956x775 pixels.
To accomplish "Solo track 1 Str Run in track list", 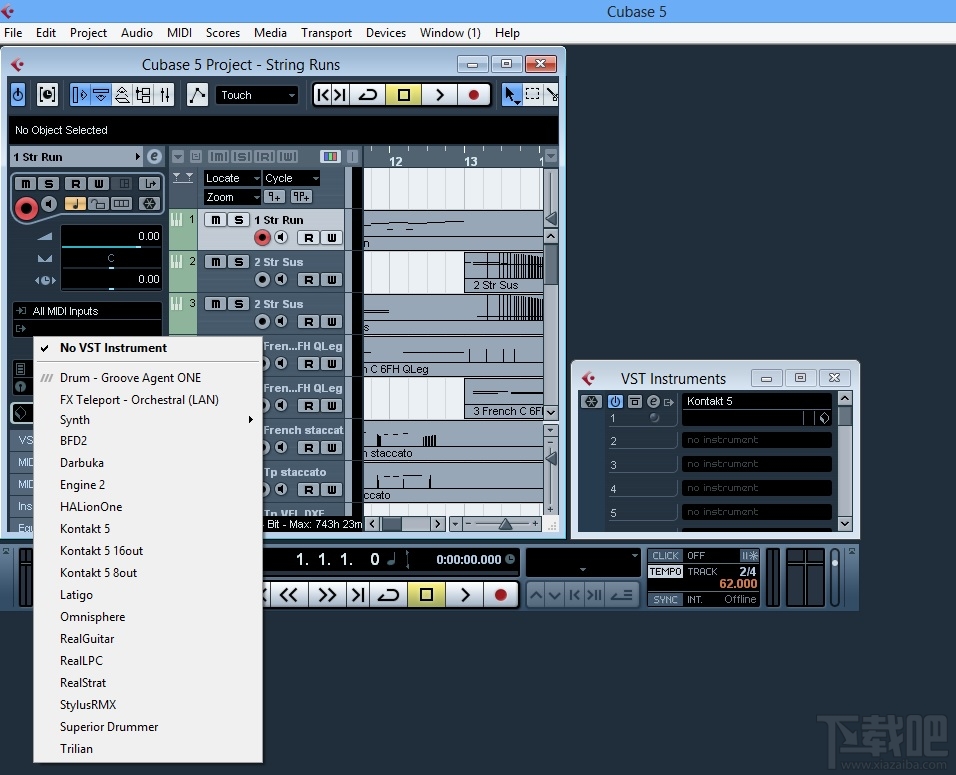I will coord(238,220).
